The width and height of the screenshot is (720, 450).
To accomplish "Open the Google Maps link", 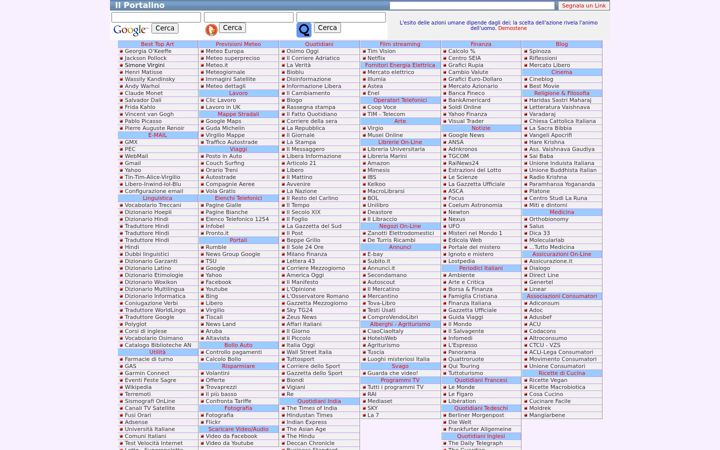I will (x=223, y=121).
